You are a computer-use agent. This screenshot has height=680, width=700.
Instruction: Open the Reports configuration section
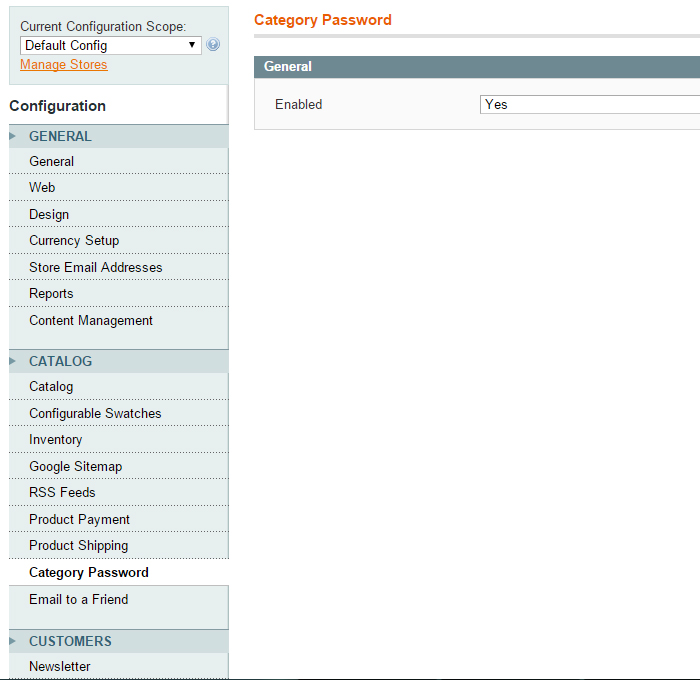(51, 293)
